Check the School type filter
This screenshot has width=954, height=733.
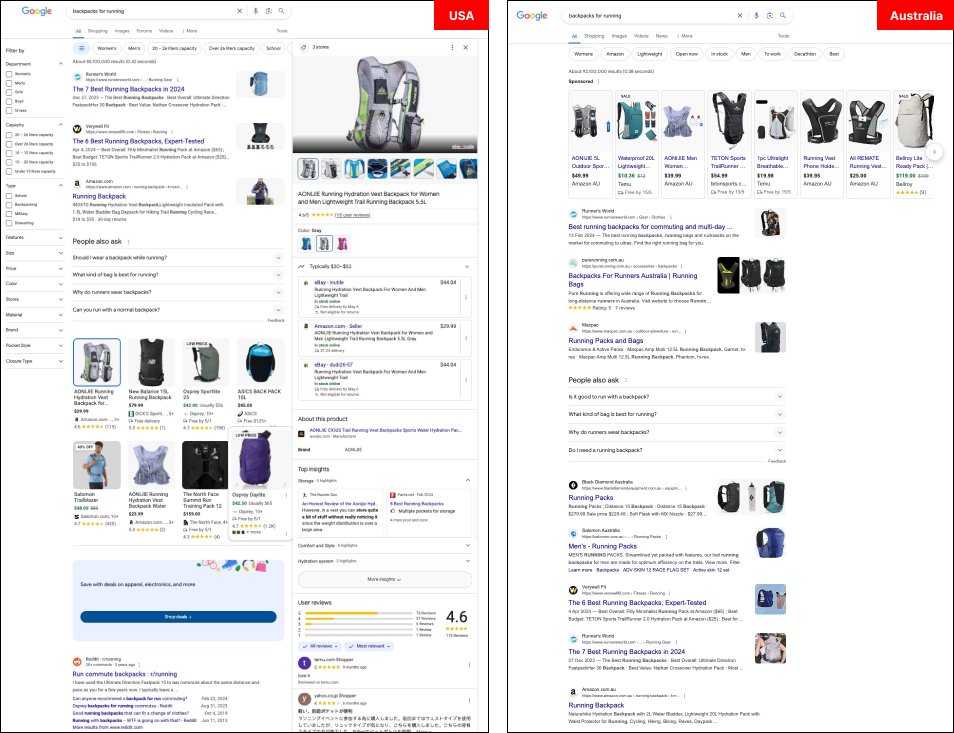(9, 196)
